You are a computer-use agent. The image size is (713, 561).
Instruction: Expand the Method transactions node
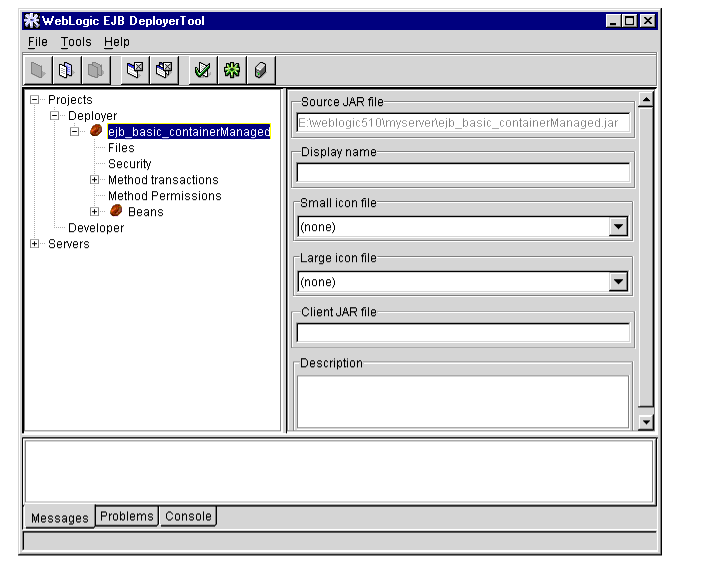(95, 180)
